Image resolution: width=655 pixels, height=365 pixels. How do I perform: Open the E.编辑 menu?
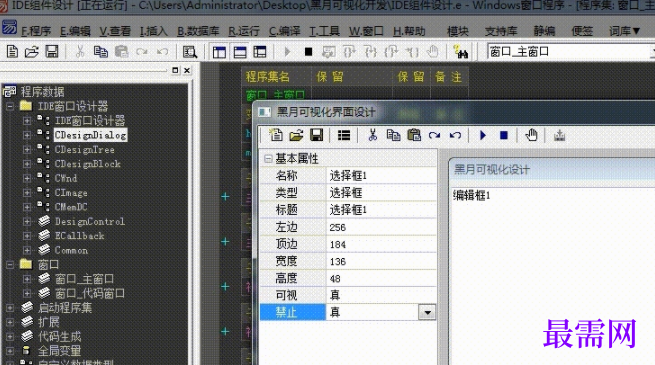75,31
